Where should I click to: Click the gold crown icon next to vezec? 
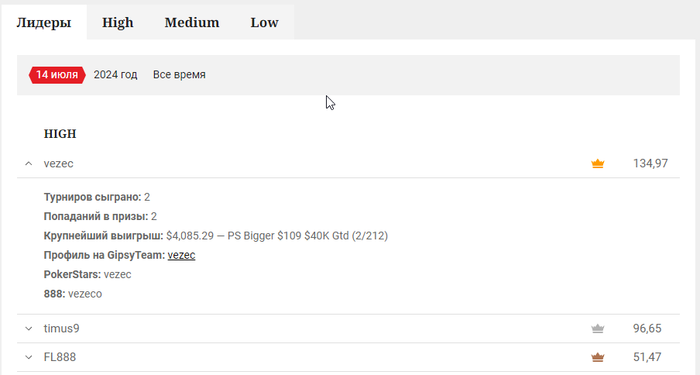(x=597, y=164)
